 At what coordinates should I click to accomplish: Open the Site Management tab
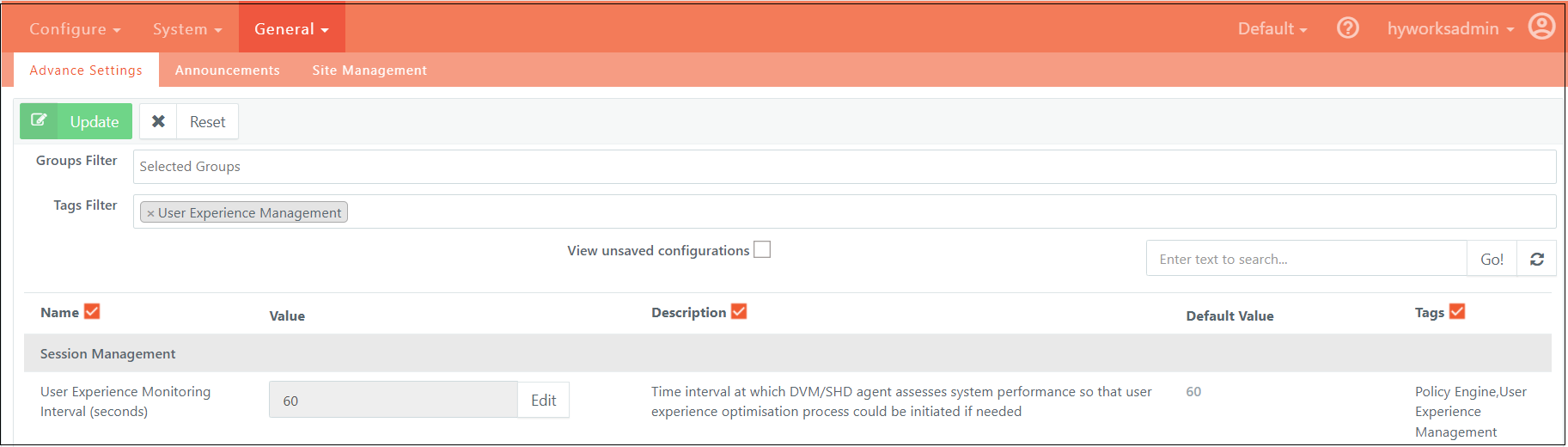pos(369,70)
